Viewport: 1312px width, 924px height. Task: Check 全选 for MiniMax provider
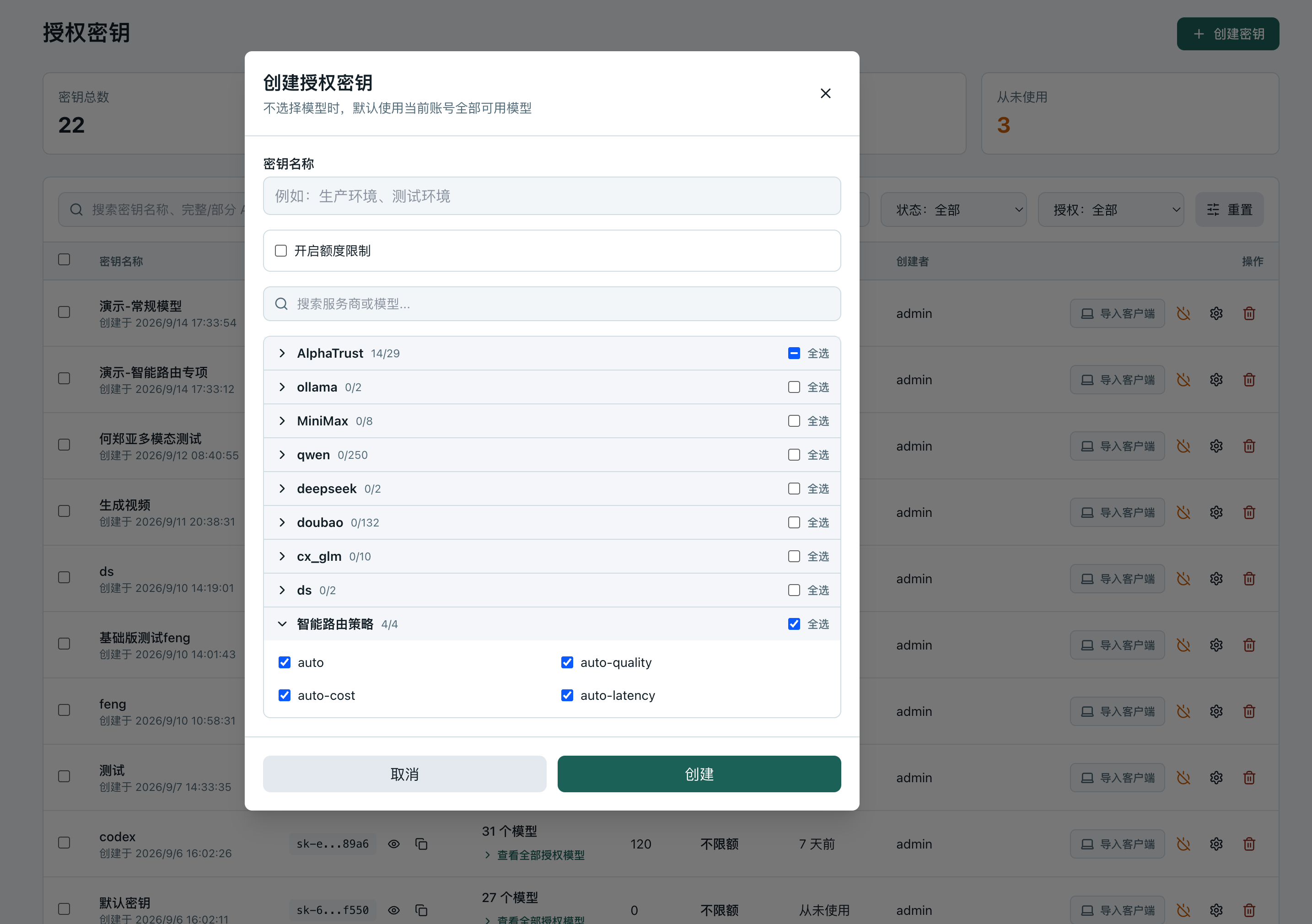[794, 420]
